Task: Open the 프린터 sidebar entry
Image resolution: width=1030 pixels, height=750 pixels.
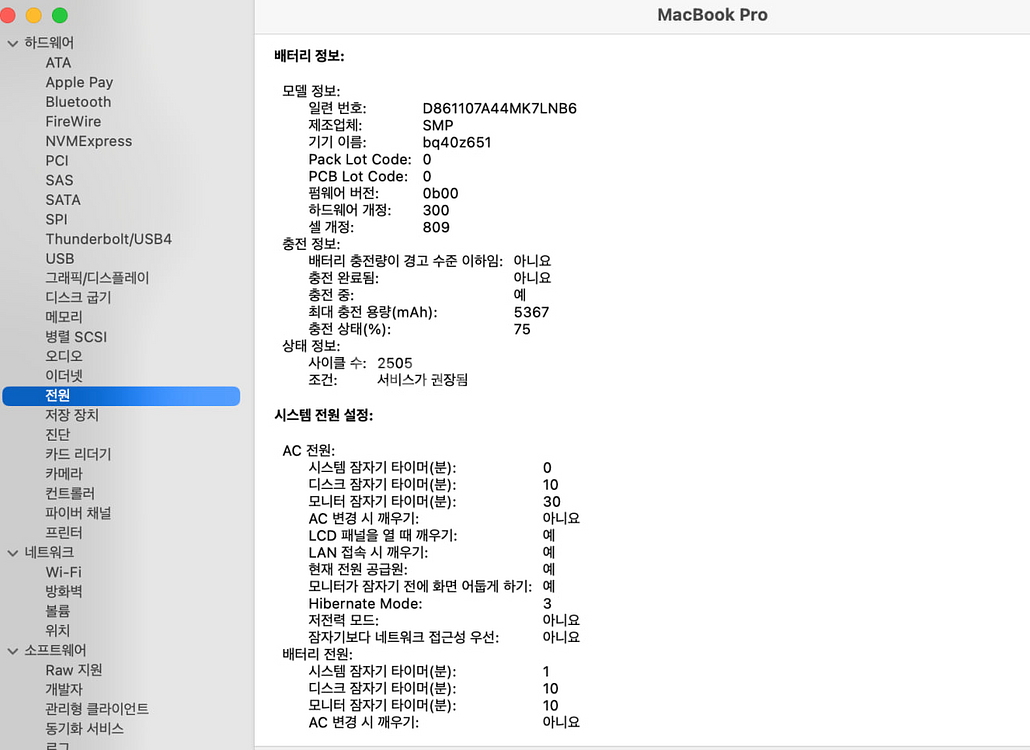Action: [x=64, y=533]
